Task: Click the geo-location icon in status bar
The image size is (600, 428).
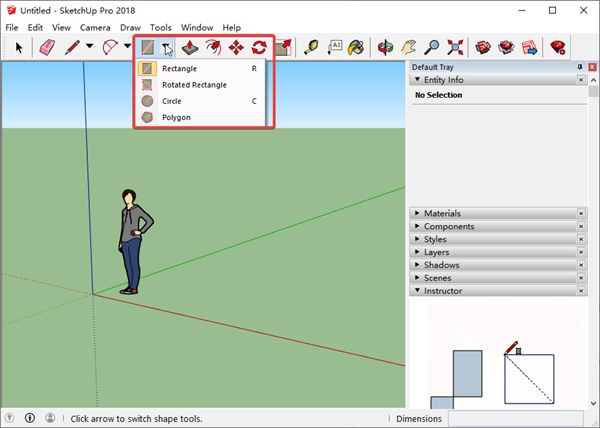Action: click(x=10, y=418)
